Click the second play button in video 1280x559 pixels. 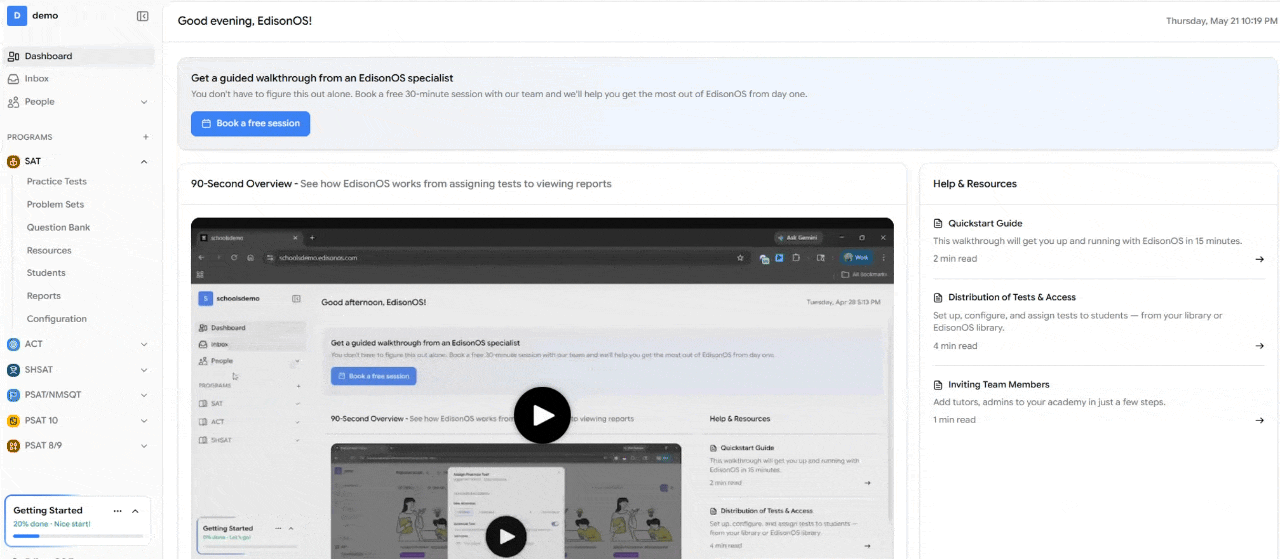(506, 537)
